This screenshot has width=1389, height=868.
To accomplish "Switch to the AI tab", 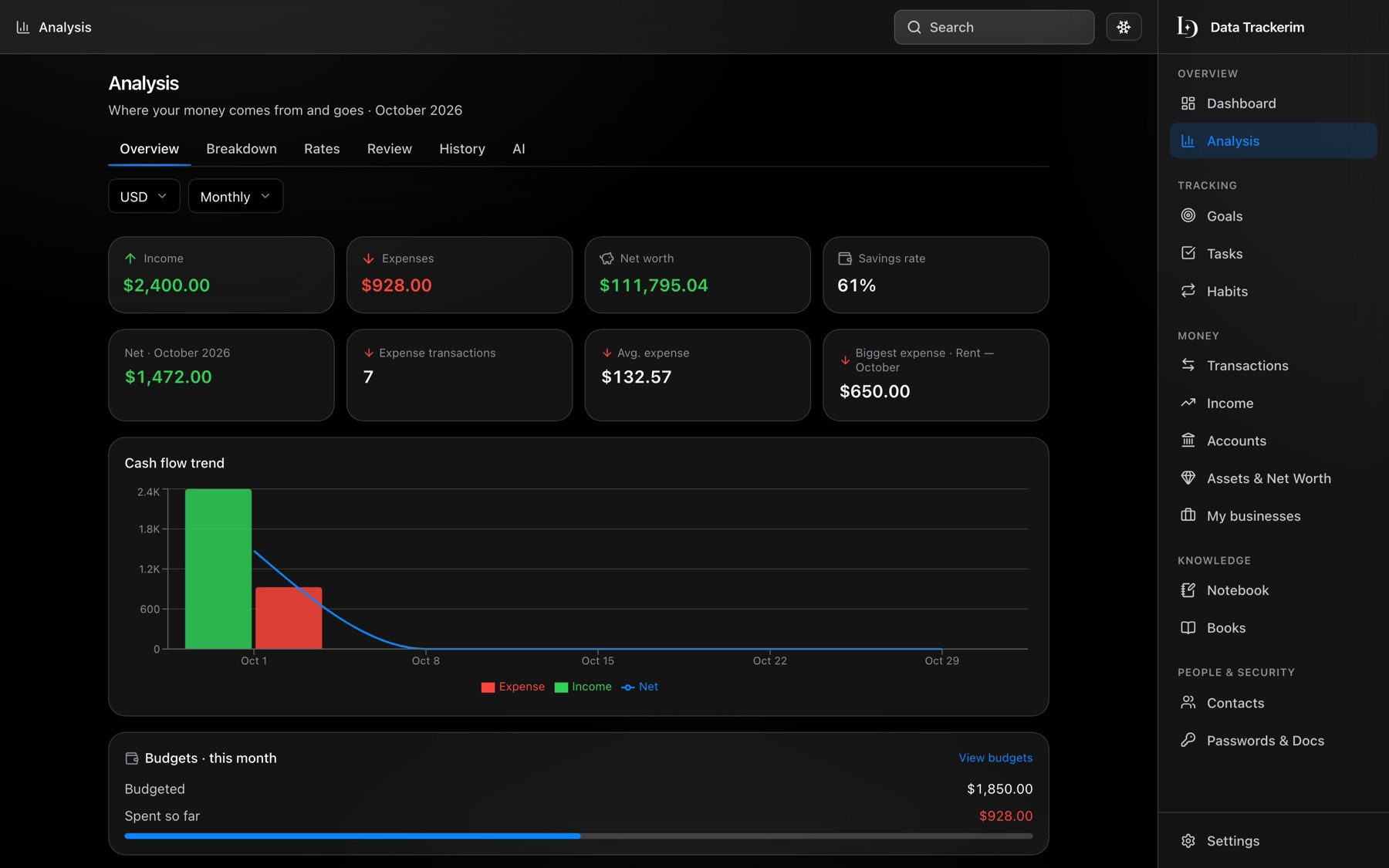I will pos(519,148).
